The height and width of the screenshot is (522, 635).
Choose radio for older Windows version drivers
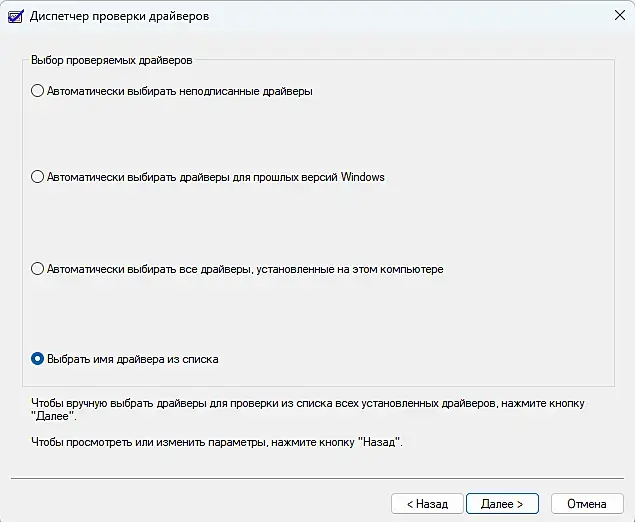click(x=38, y=177)
